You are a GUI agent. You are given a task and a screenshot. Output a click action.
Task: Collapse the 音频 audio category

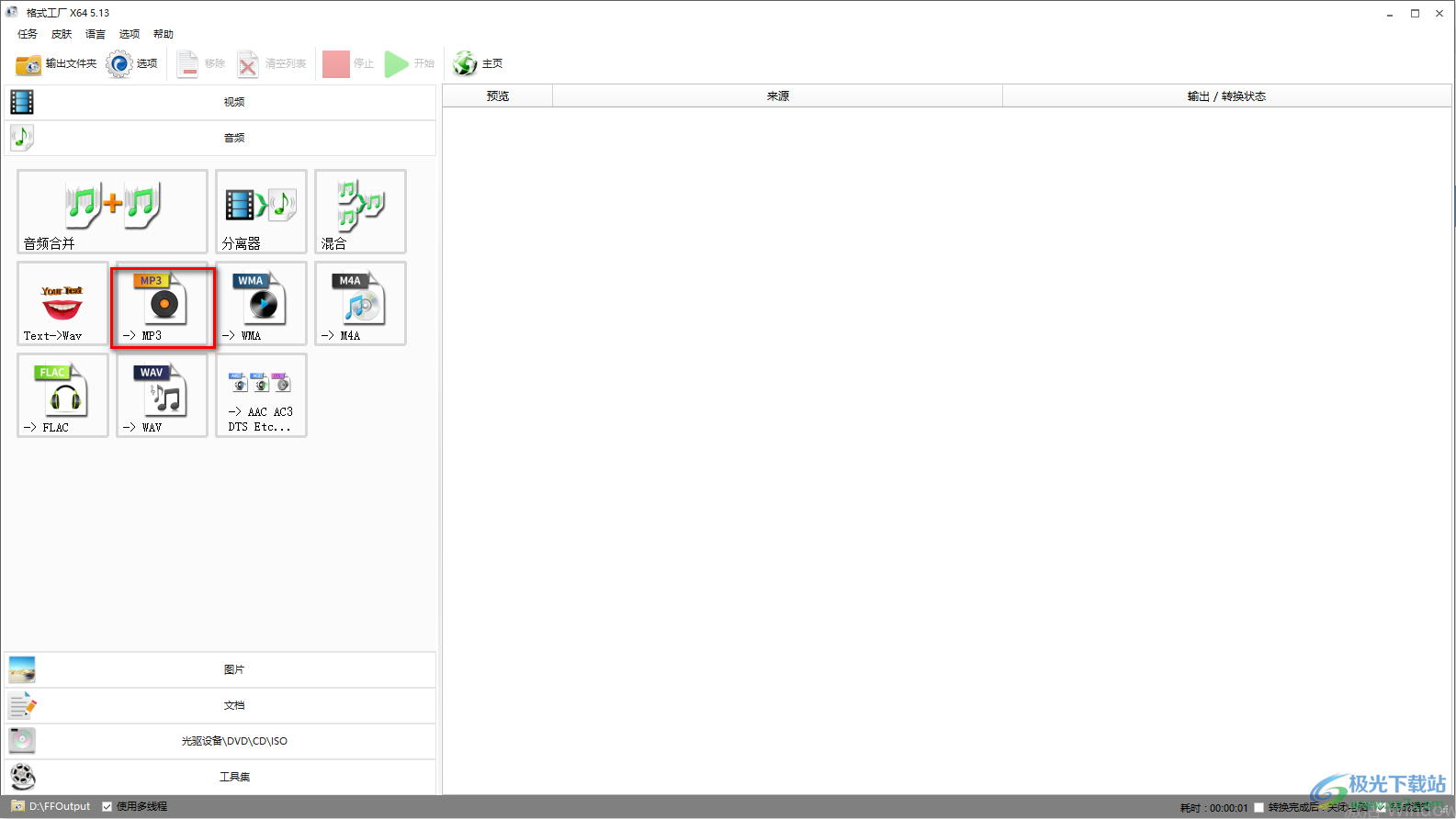pos(220,138)
